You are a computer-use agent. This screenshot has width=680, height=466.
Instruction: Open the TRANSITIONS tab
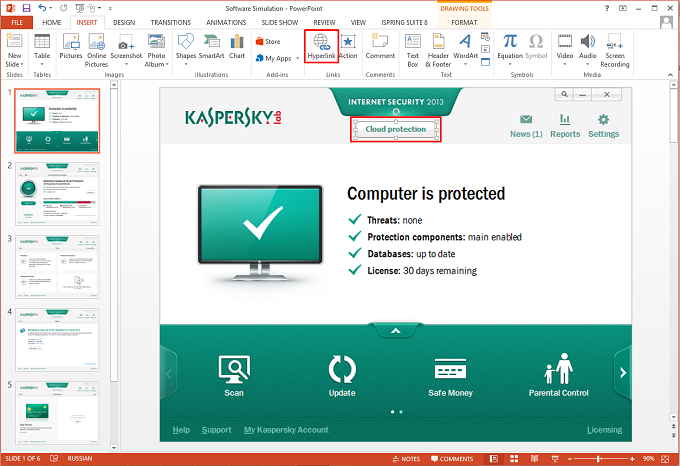point(170,23)
